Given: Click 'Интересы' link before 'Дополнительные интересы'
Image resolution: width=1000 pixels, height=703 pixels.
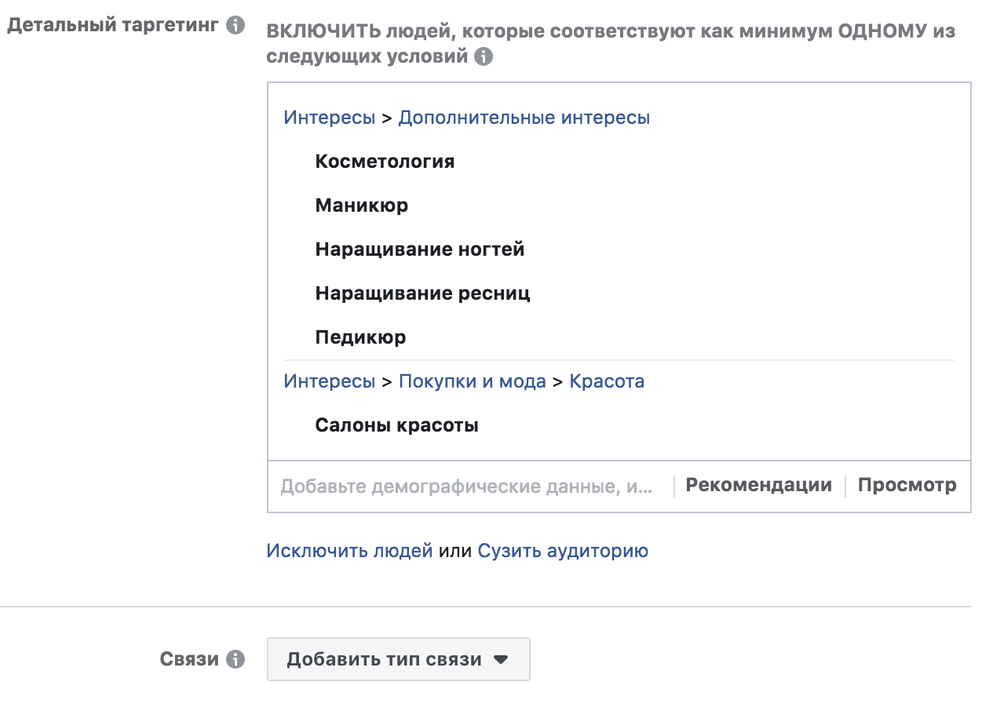Looking at the screenshot, I should (329, 117).
